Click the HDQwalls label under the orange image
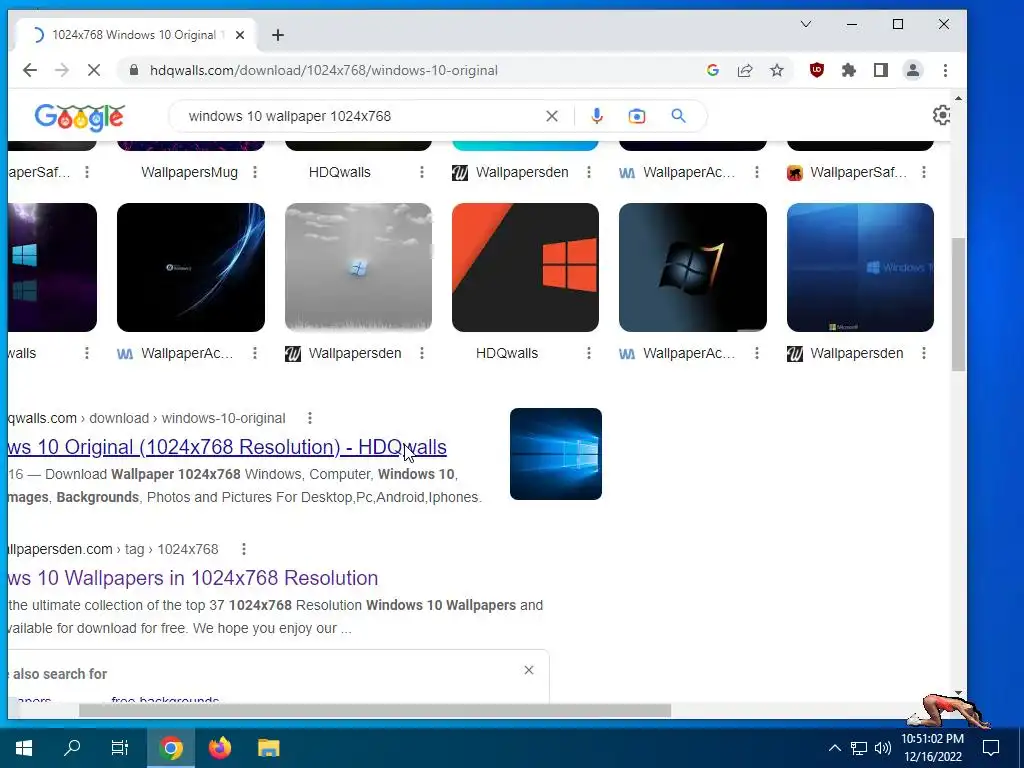The width and height of the screenshot is (1024, 768). tap(507, 353)
